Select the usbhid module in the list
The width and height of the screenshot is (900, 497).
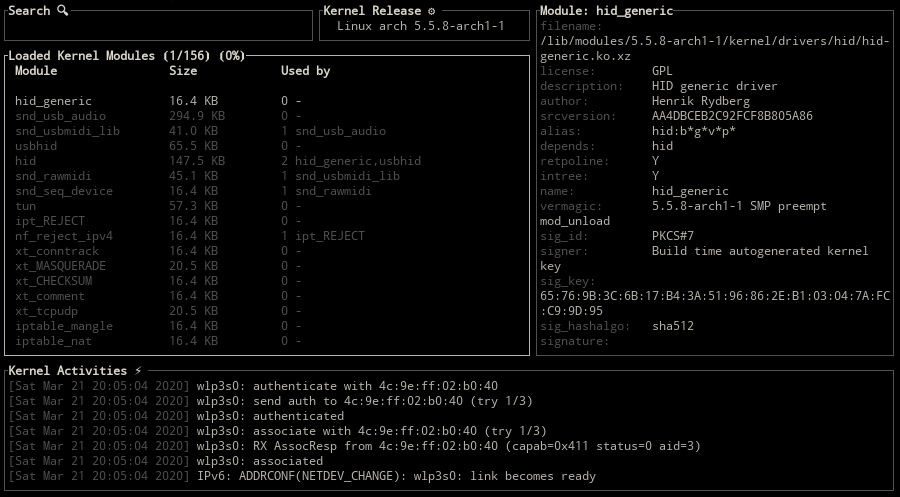(x=35, y=146)
